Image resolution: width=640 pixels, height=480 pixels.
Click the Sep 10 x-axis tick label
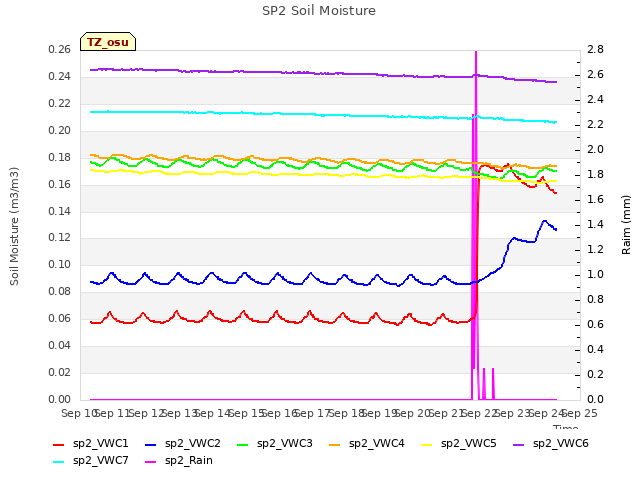pyautogui.click(x=79, y=413)
